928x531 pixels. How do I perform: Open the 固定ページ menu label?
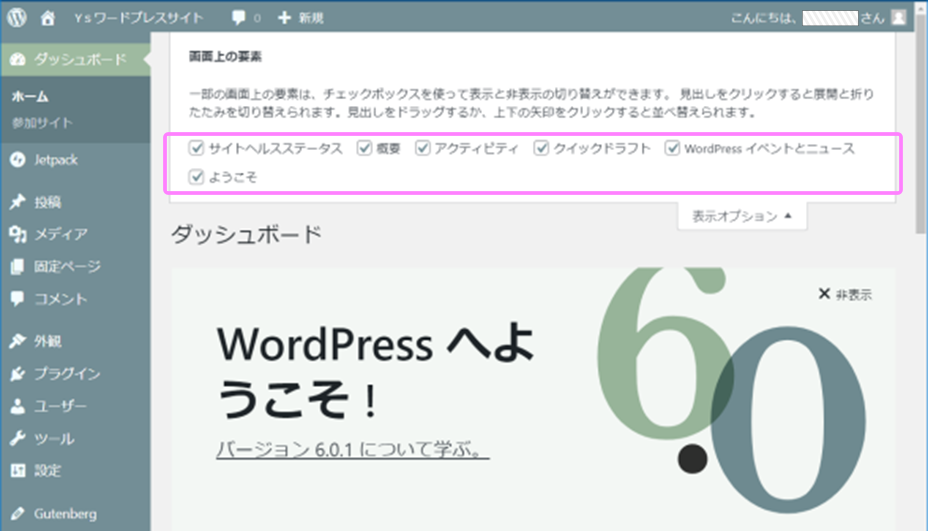[67, 267]
